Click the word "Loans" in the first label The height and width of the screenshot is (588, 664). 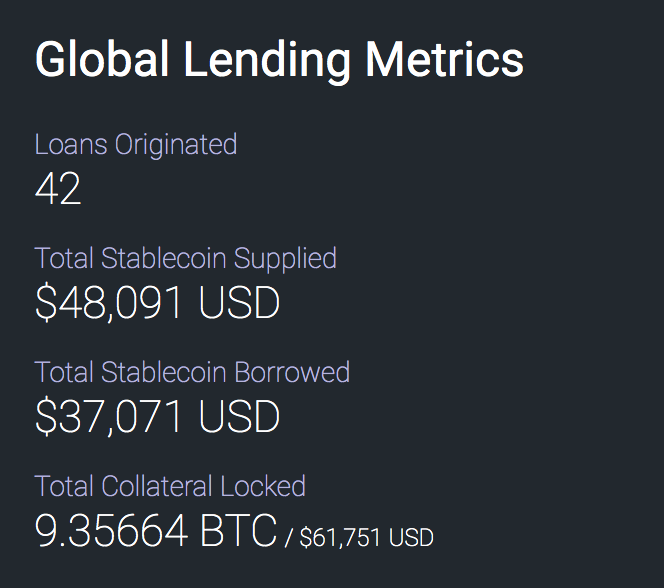[x=70, y=144]
